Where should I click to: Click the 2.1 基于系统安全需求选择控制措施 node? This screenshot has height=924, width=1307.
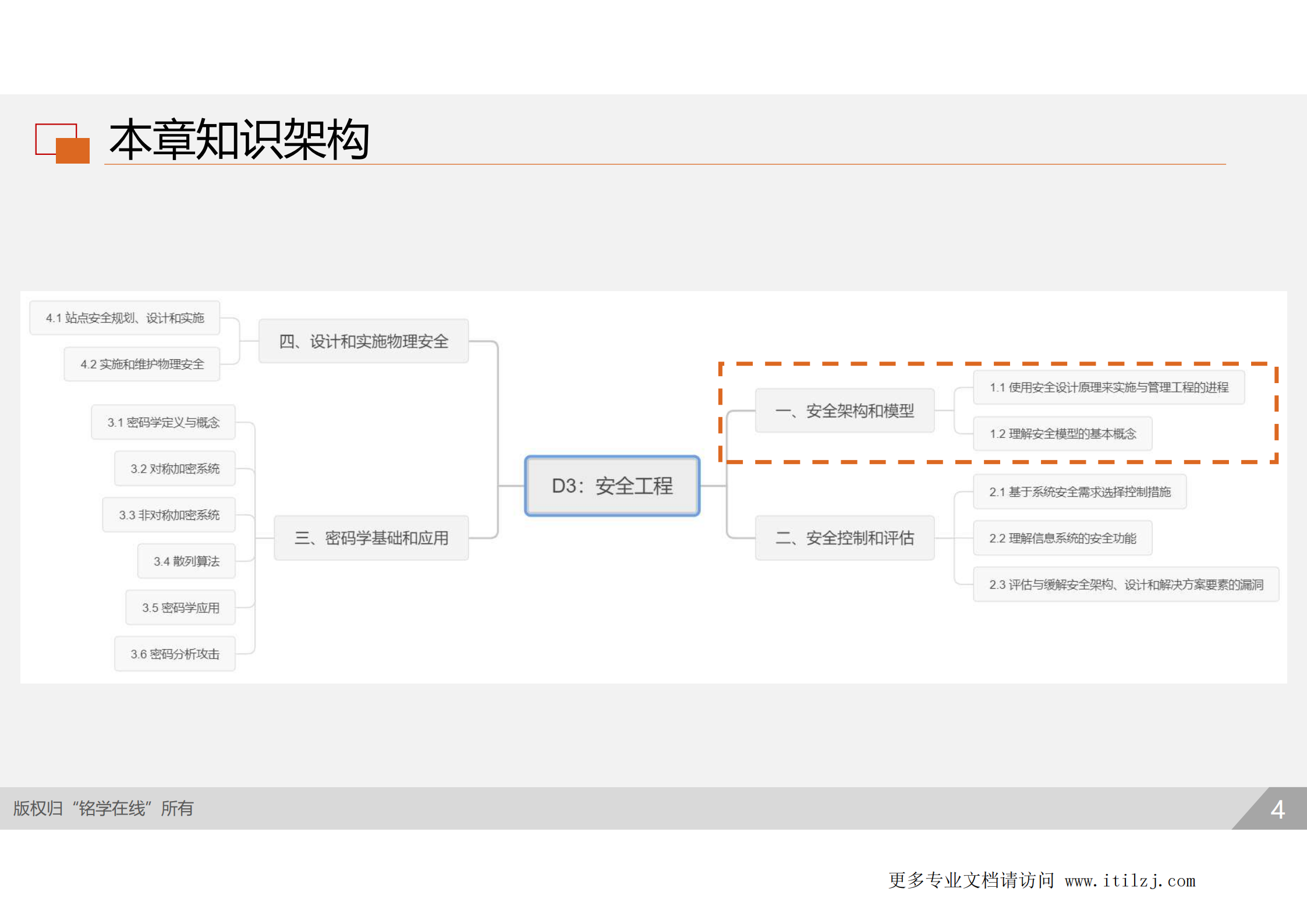pos(1080,491)
